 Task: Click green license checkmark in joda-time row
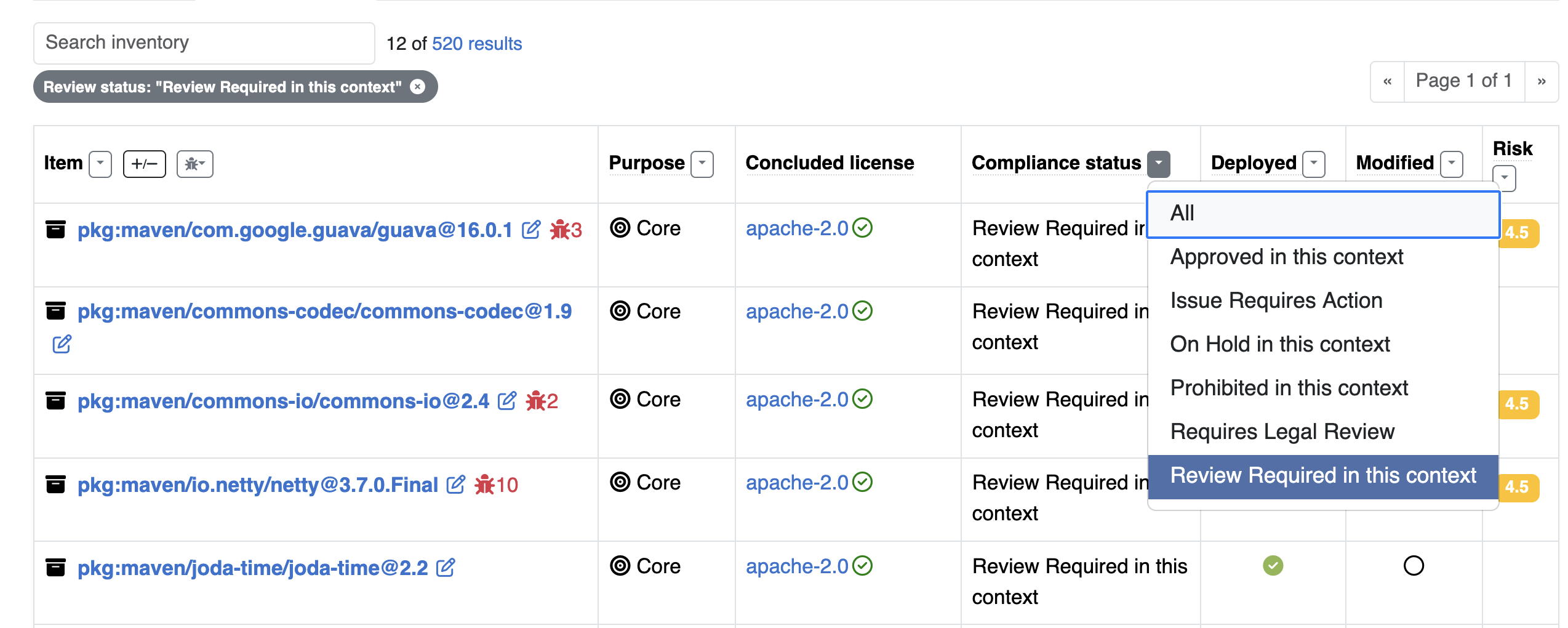(x=863, y=566)
